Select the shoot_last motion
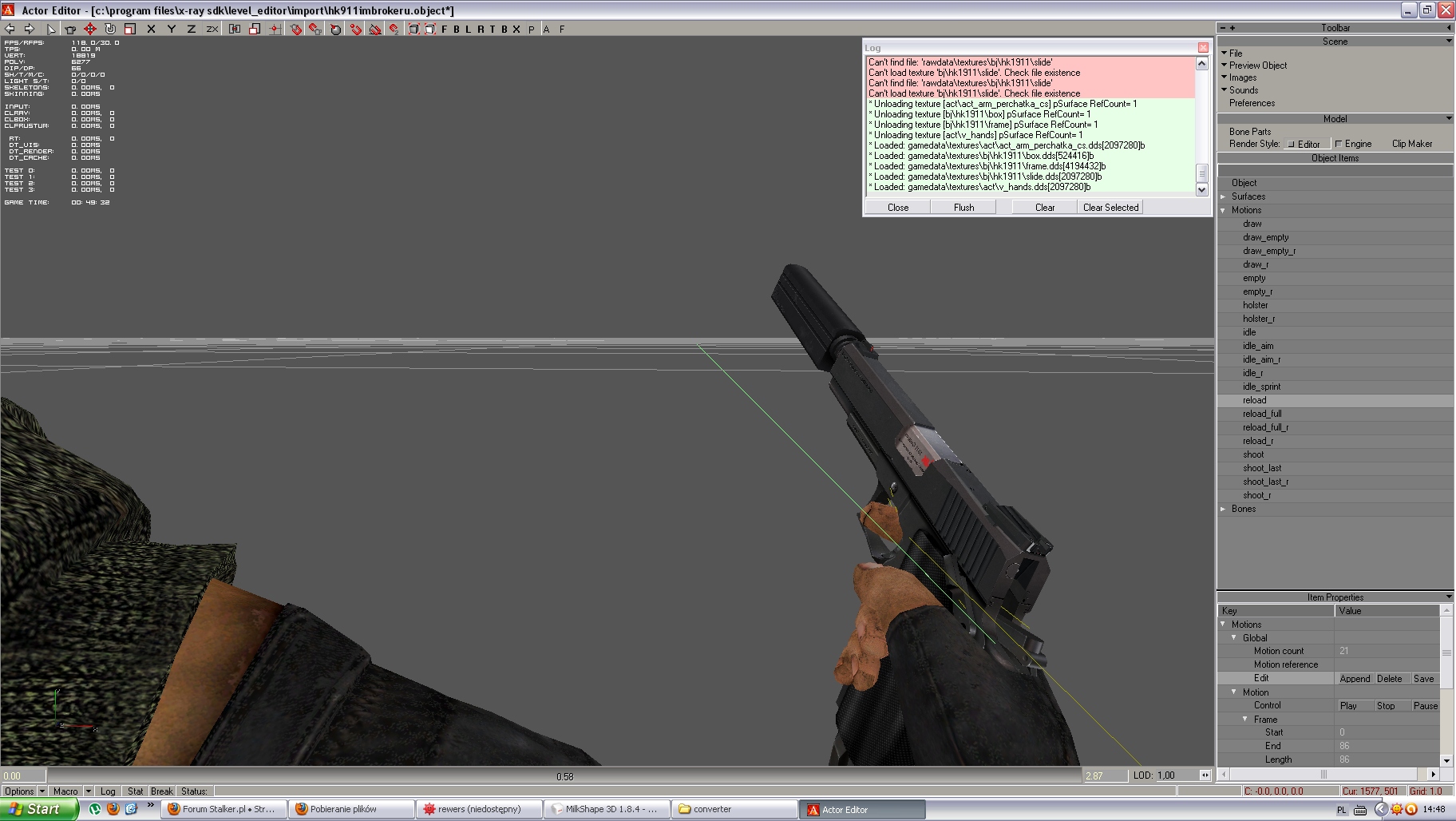 pos(1262,468)
